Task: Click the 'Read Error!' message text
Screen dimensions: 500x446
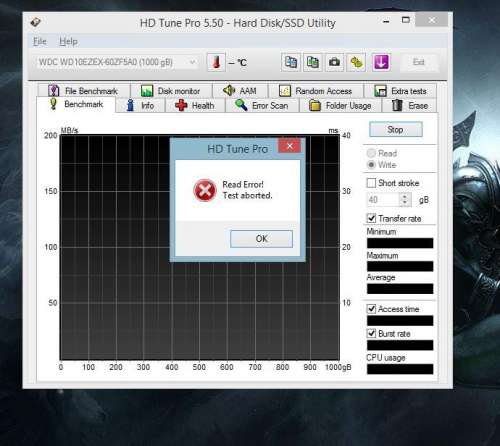Action: coord(243,184)
